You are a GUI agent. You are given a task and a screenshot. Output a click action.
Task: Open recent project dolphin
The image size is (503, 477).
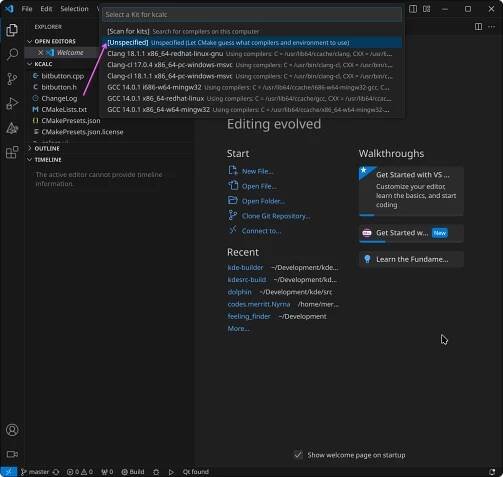point(239,292)
